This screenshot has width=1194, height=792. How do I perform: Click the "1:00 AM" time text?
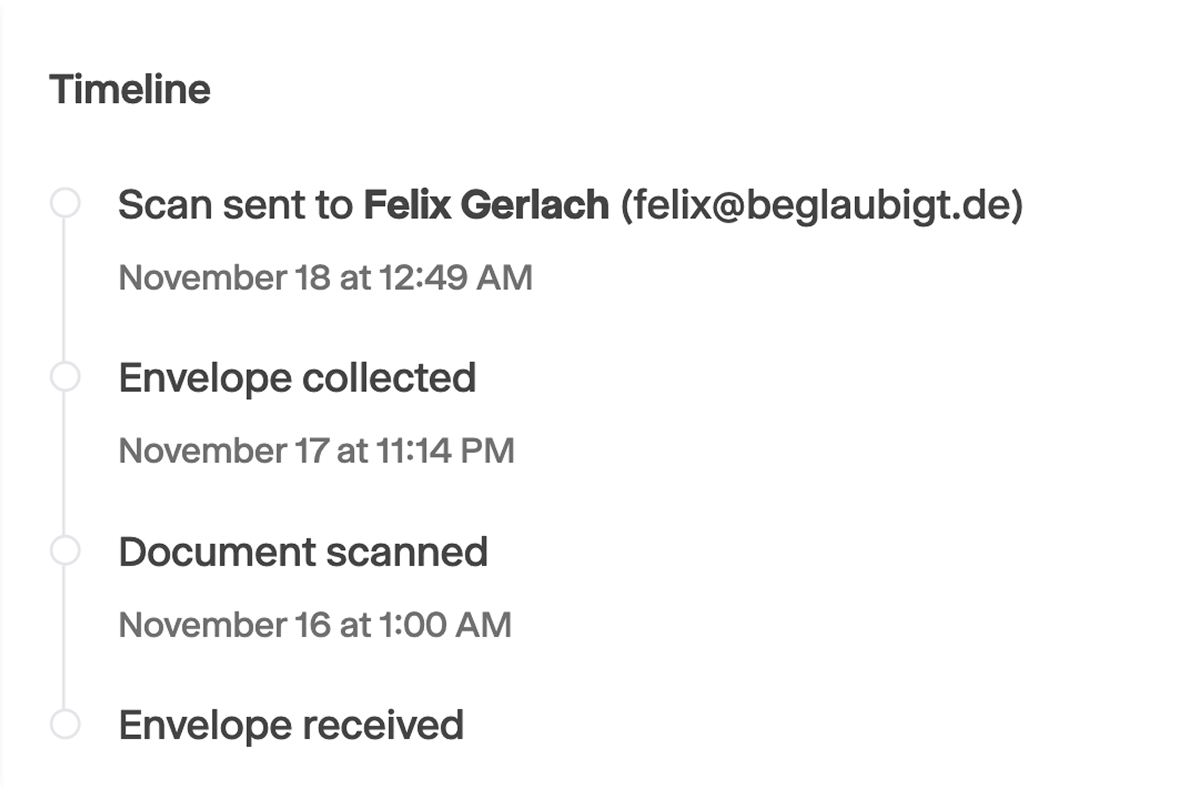444,625
